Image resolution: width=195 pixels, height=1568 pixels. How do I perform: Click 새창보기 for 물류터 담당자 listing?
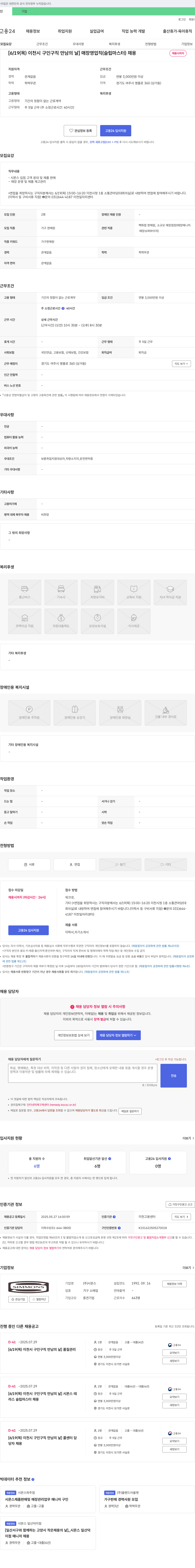[174, 1449]
